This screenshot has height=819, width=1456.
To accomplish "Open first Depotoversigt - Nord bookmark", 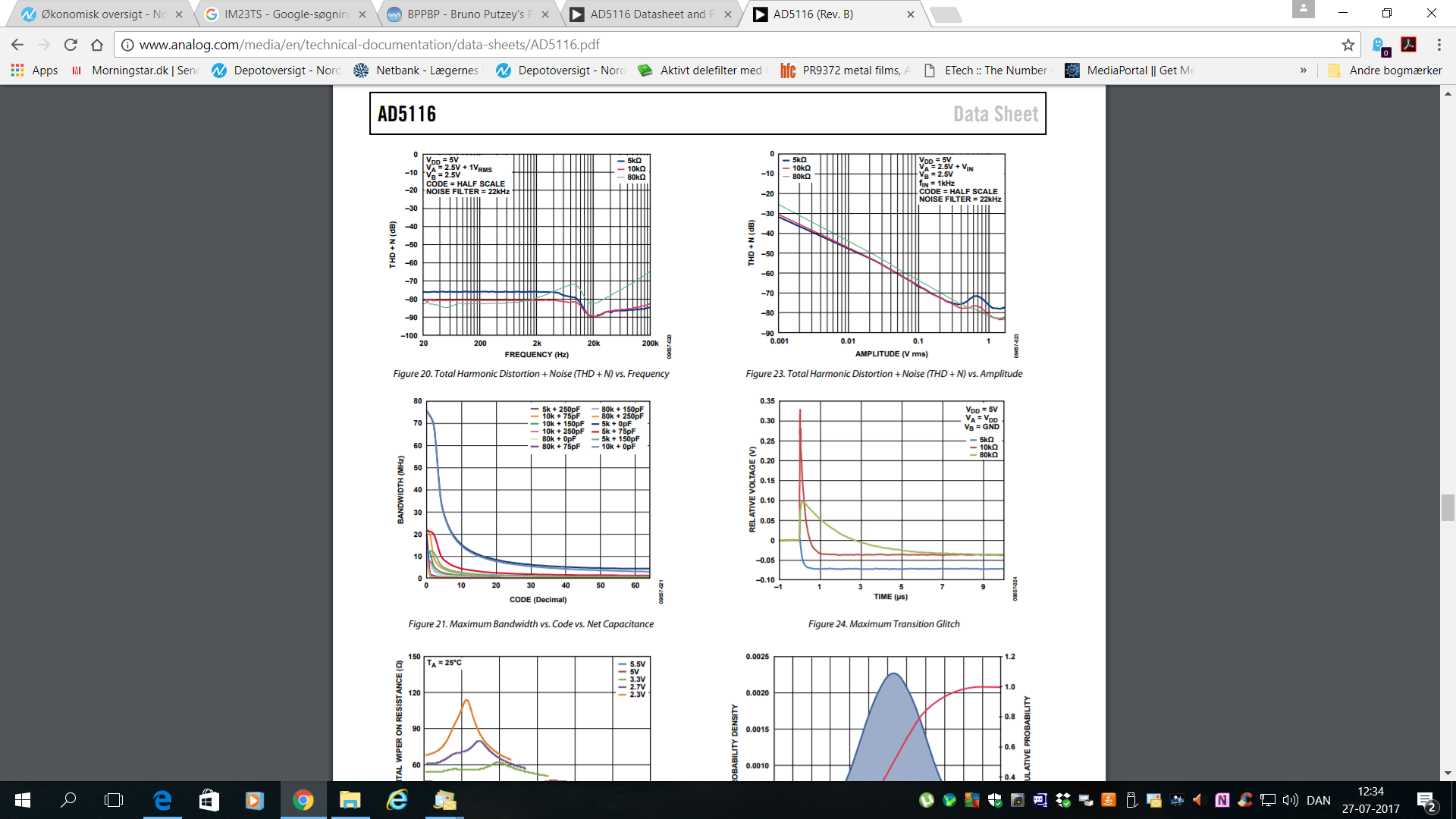I will point(276,71).
